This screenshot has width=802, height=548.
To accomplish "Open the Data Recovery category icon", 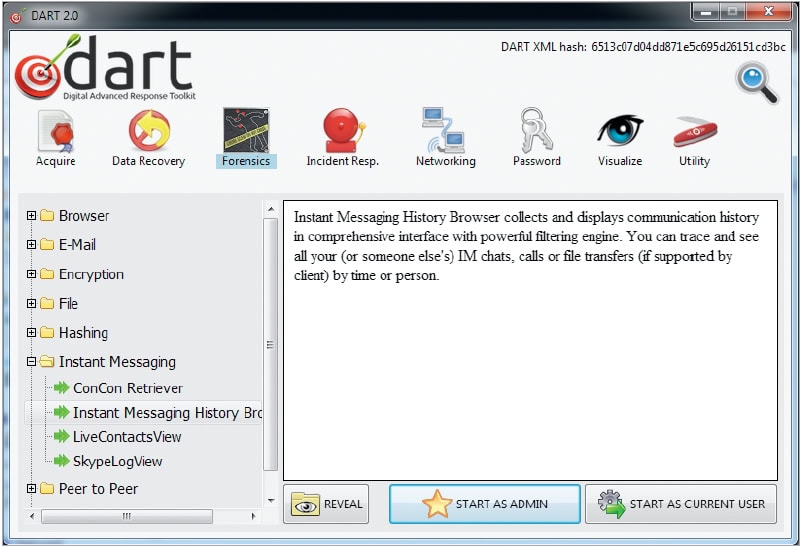I will click(x=149, y=130).
